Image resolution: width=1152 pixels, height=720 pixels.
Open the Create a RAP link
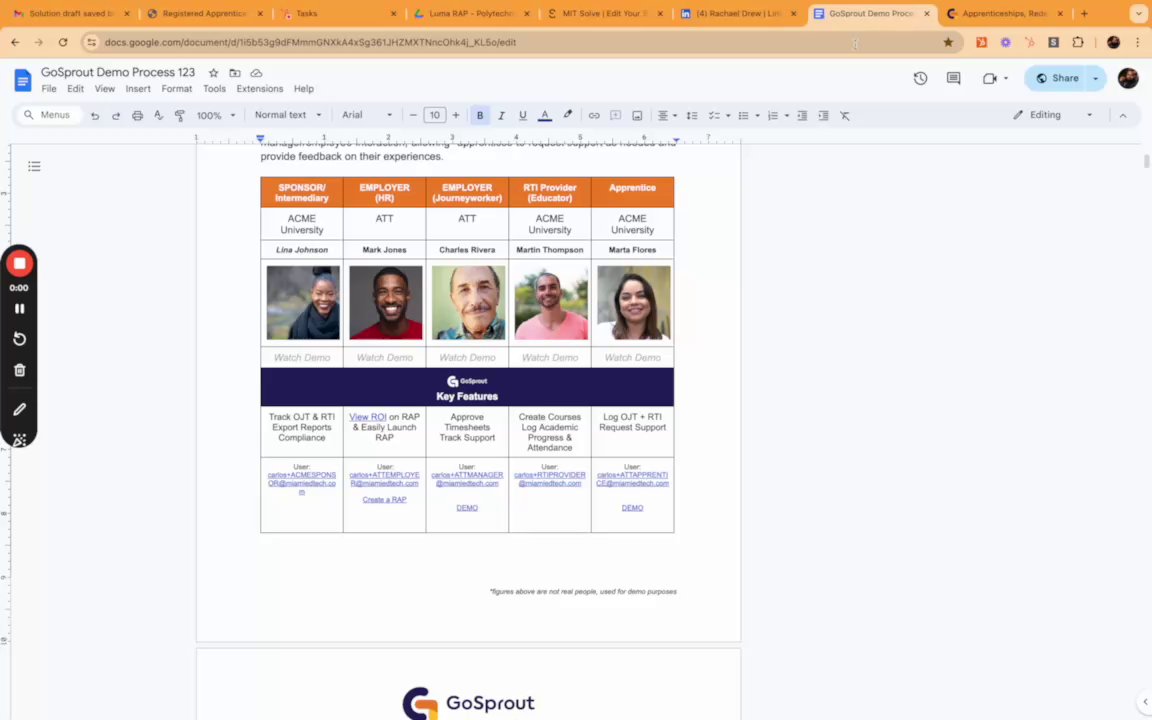click(384, 500)
